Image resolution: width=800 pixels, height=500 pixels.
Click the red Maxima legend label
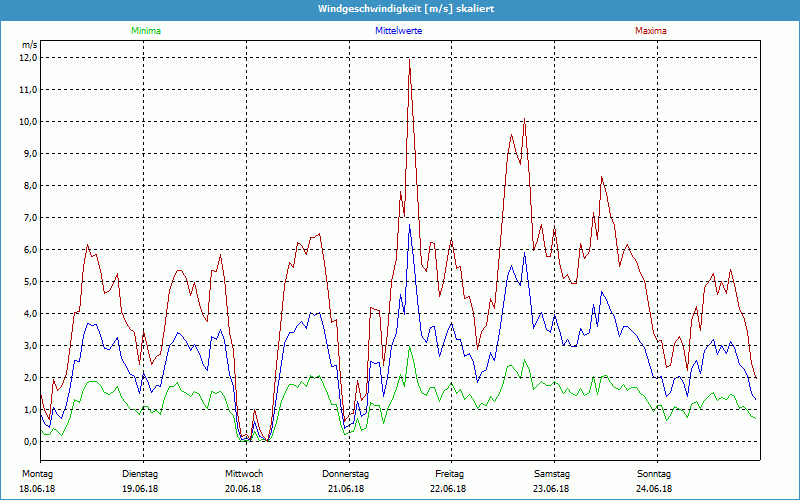point(651,31)
